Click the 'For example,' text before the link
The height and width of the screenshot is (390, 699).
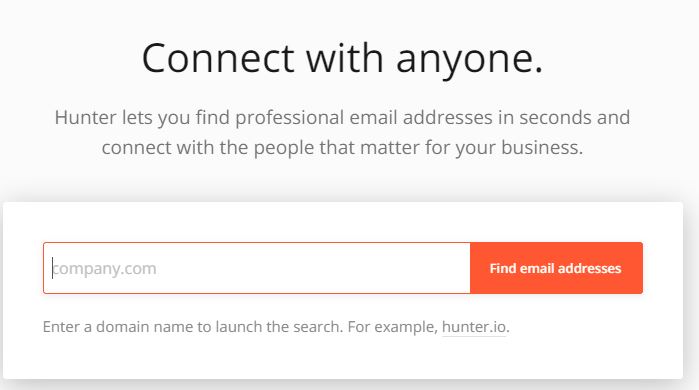point(393,327)
